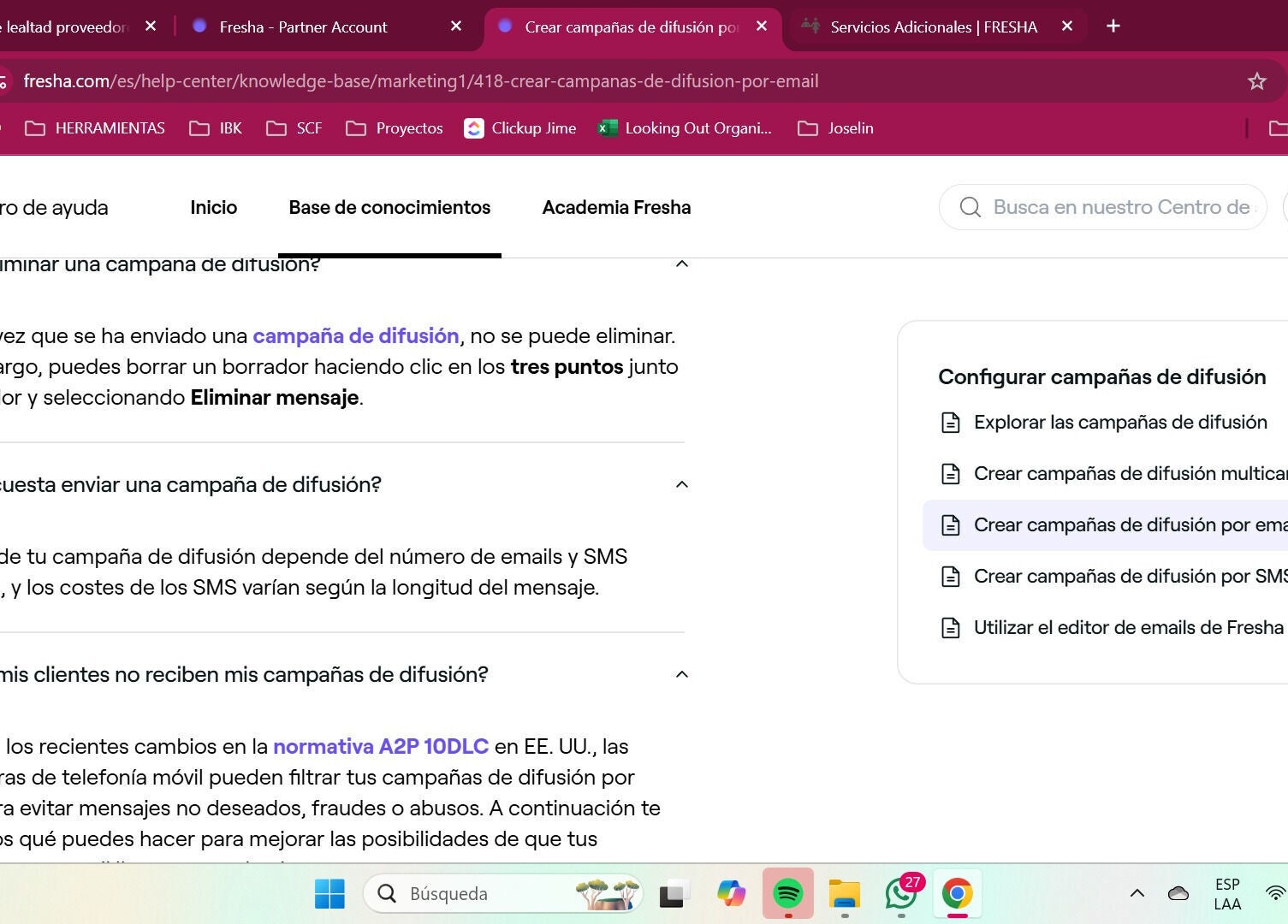Click the help center search field
The width and height of the screenshot is (1288, 924).
[1119, 208]
